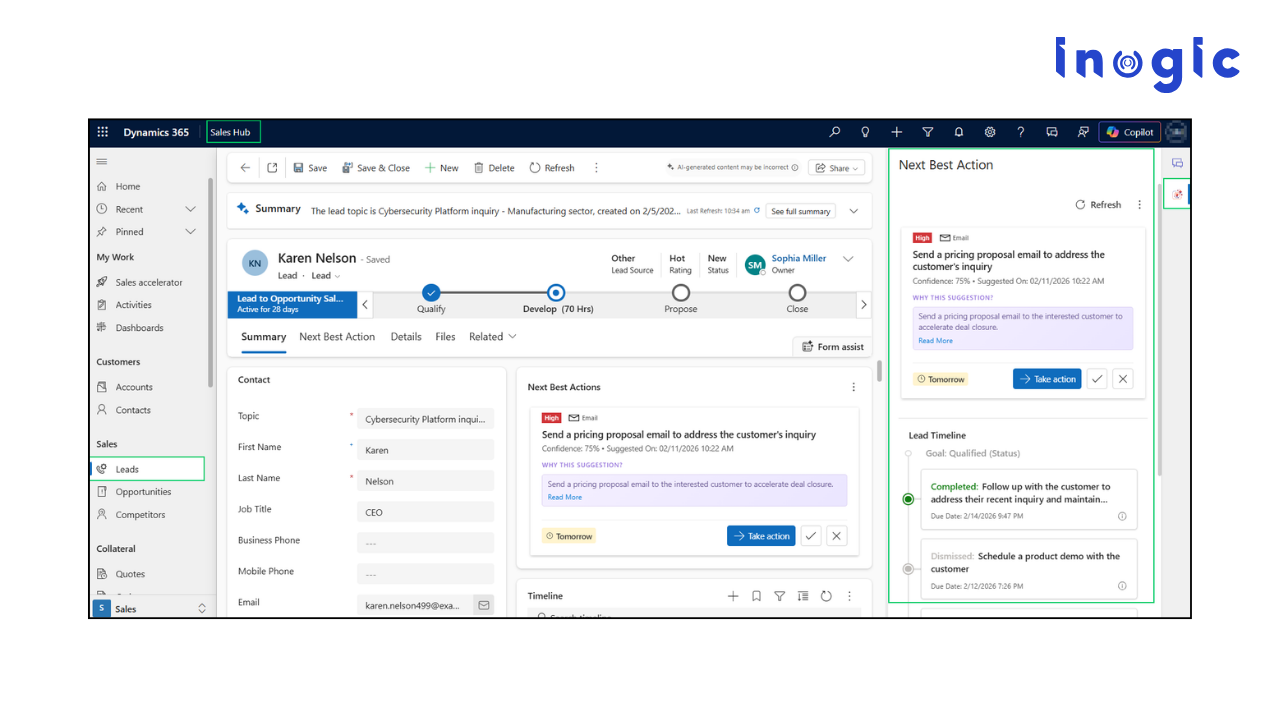This screenshot has width=1280, height=720.
Task: Move process stages left with arrow
Action: 365,304
